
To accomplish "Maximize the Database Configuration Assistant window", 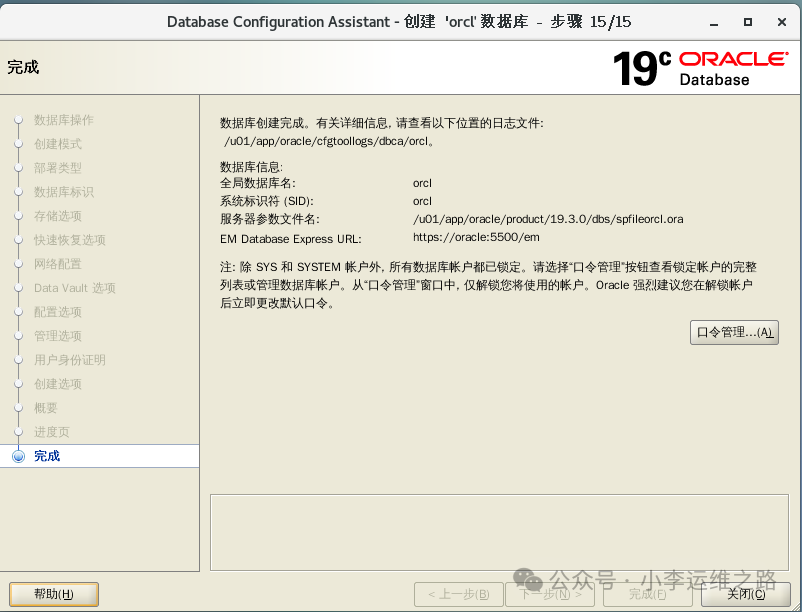I will (748, 22).
